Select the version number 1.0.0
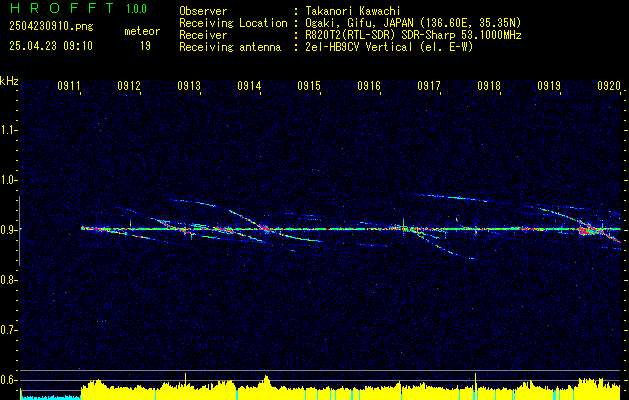 click(136, 9)
